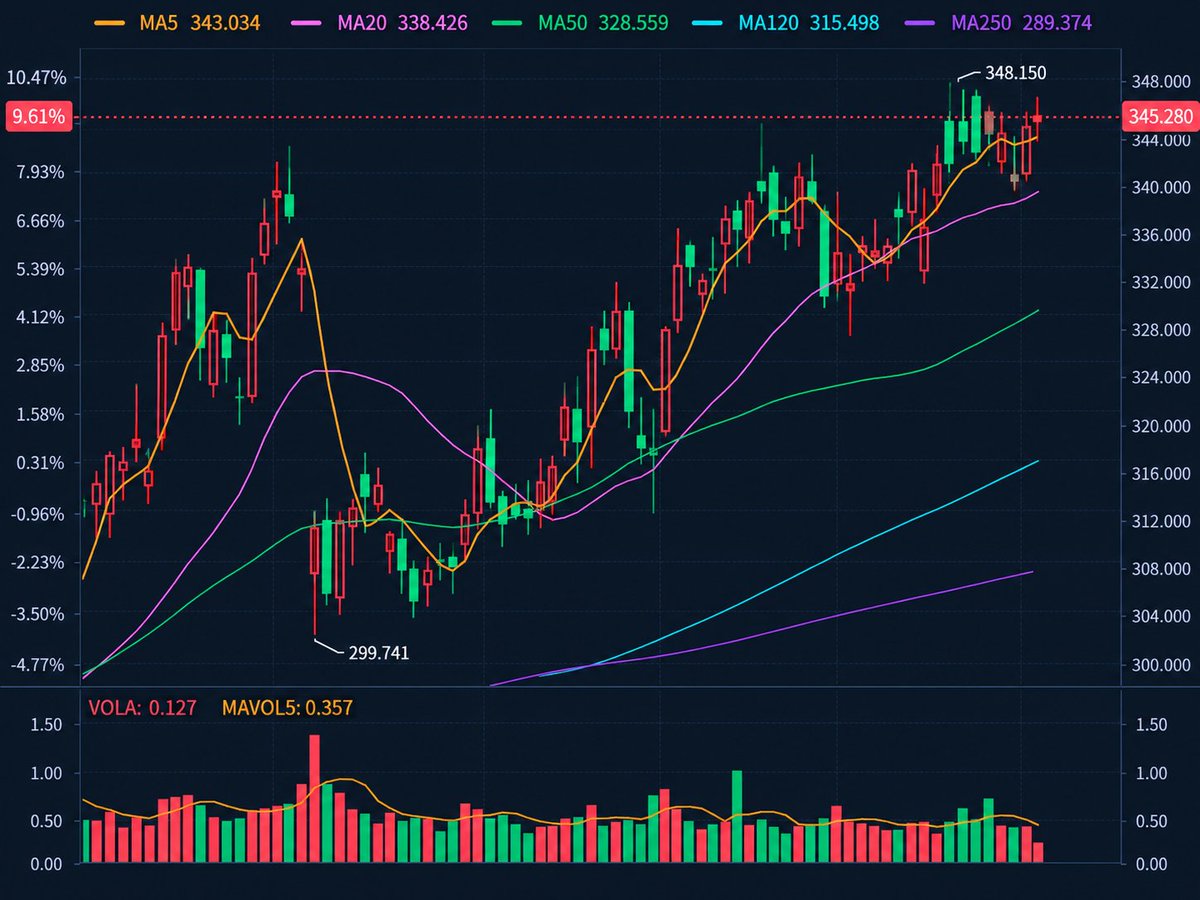Click the 299.741 low price annotation
This screenshot has width=1200, height=900.
click(x=378, y=653)
